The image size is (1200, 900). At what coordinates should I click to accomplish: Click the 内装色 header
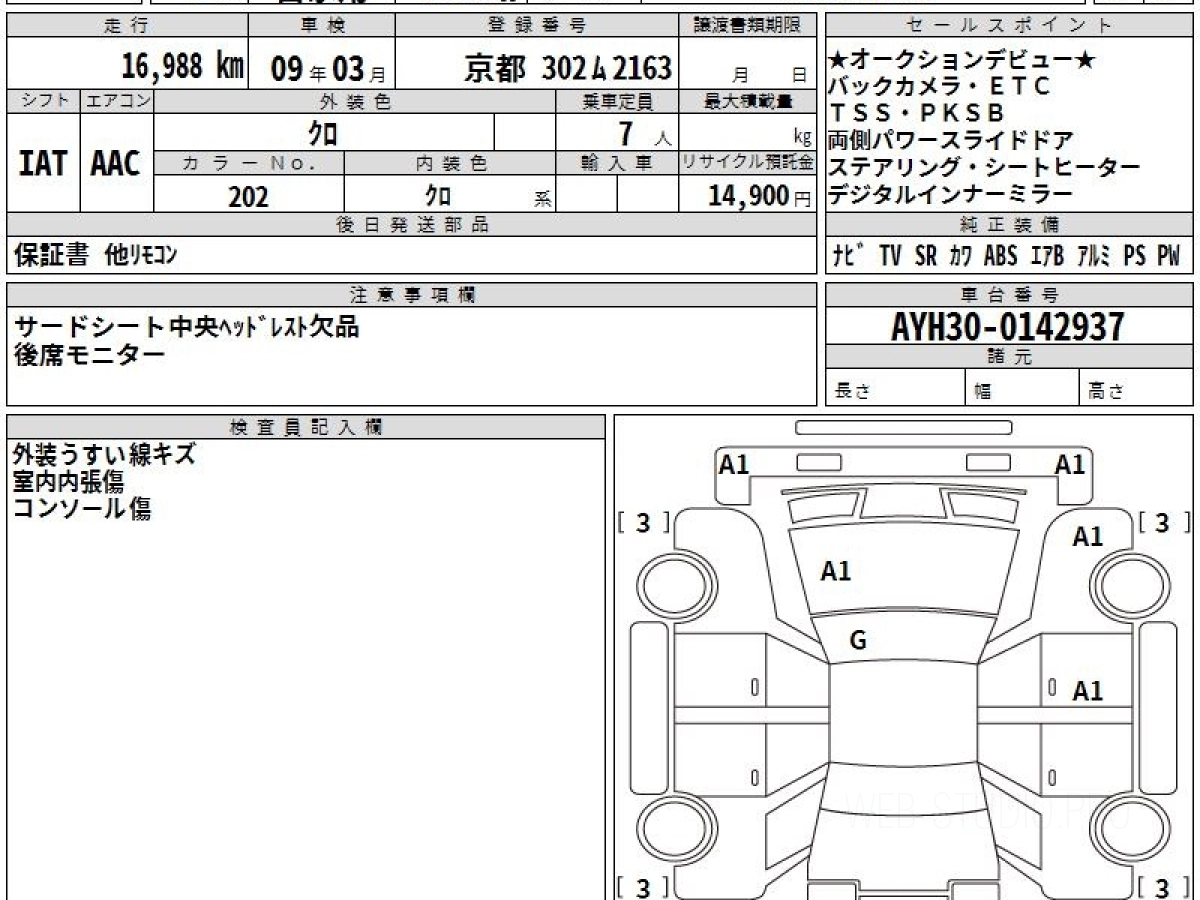[x=450, y=163]
